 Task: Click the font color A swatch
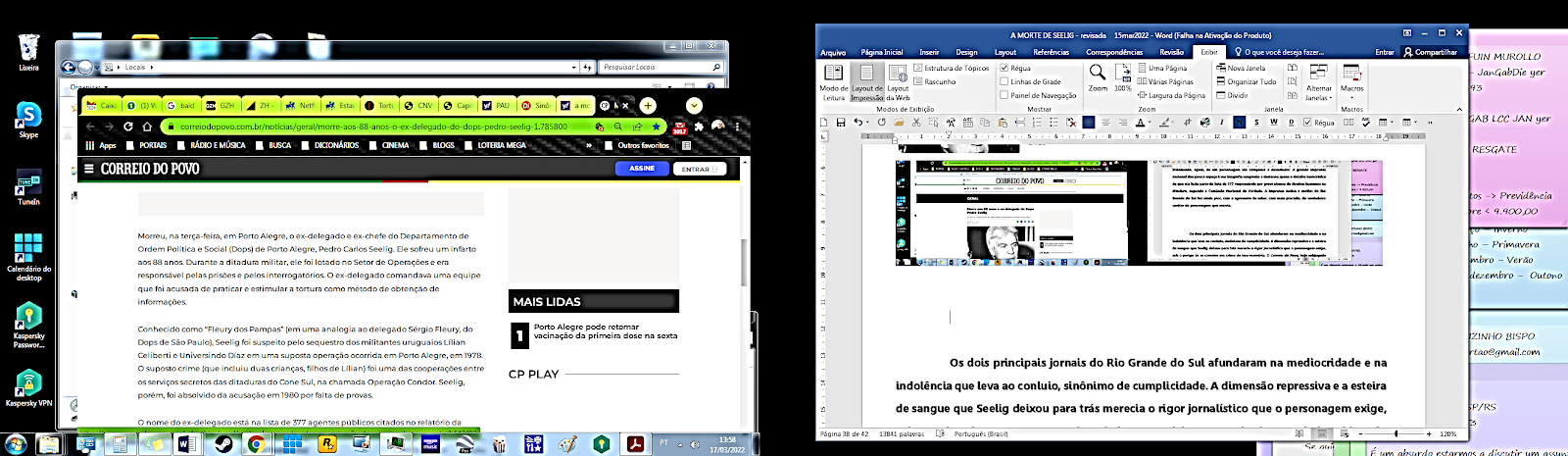click(x=1141, y=123)
